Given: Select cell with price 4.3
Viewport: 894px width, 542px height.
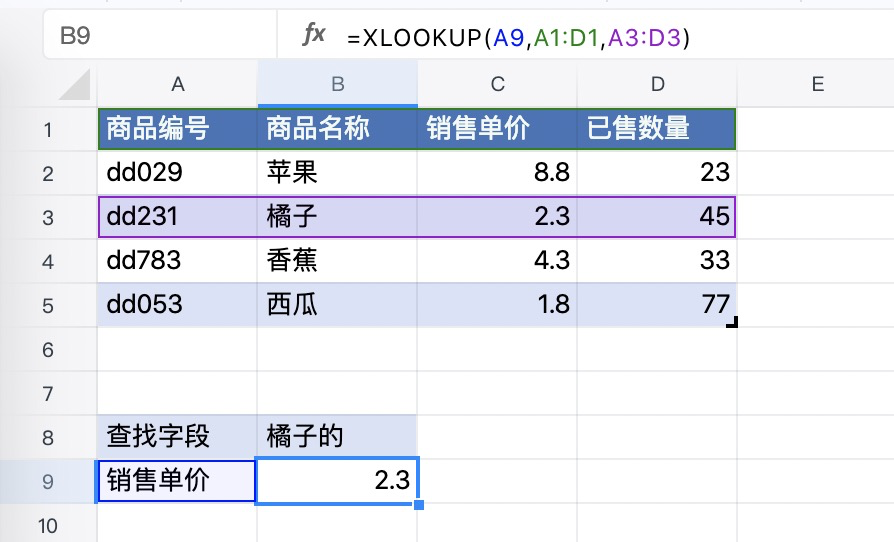Looking at the screenshot, I should pos(497,260).
